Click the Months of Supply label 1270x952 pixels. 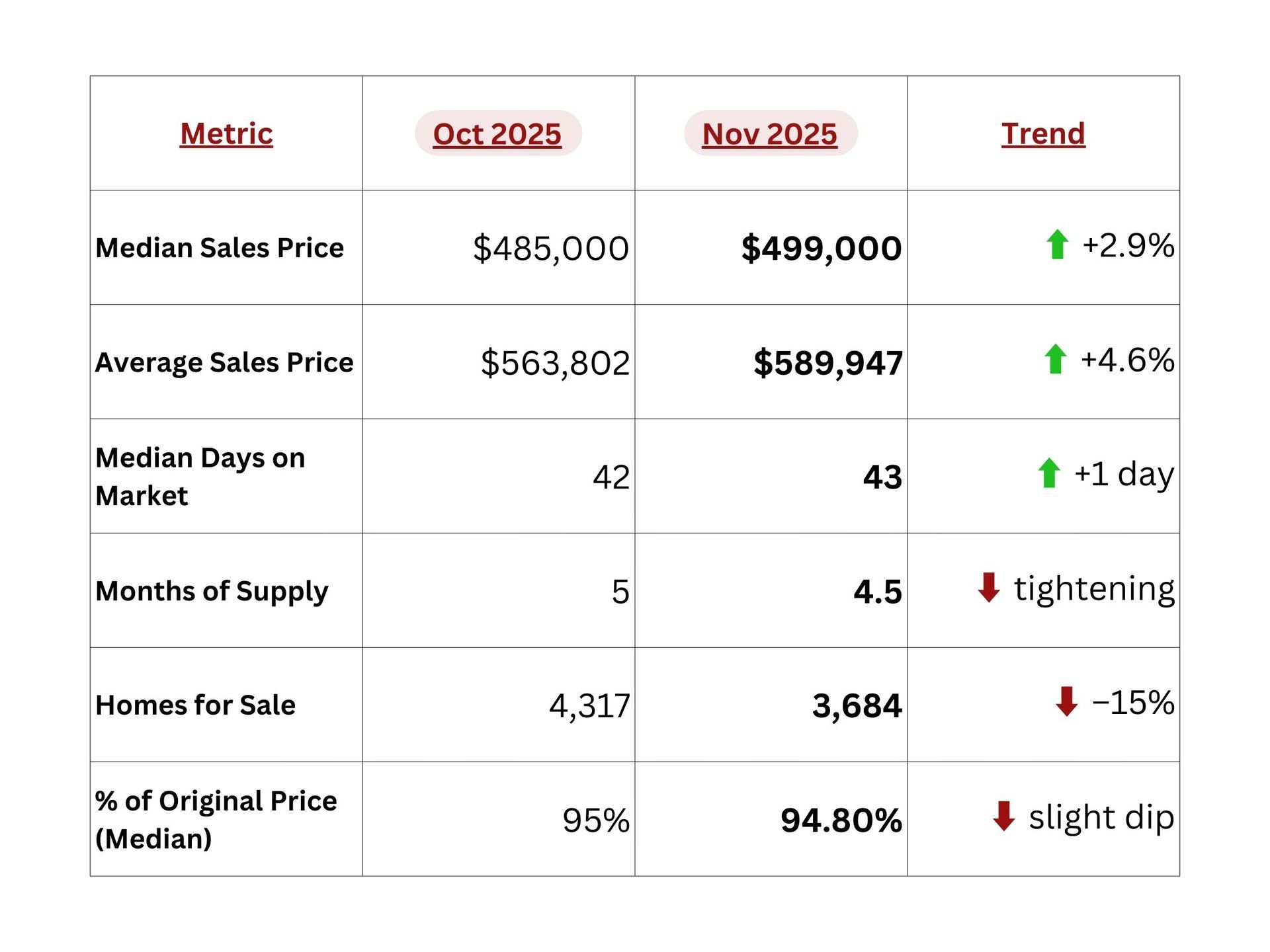click(x=212, y=591)
